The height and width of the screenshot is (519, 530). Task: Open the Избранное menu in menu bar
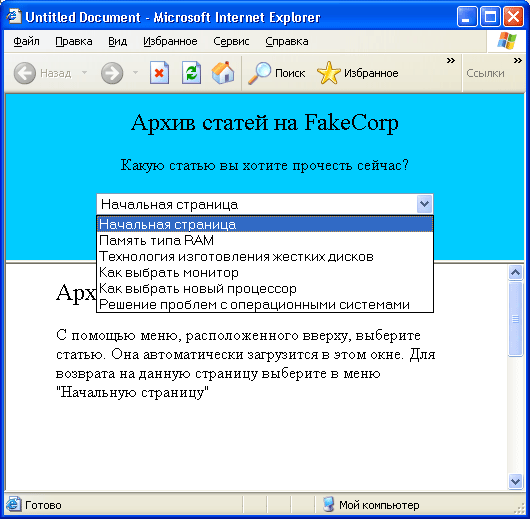click(170, 41)
